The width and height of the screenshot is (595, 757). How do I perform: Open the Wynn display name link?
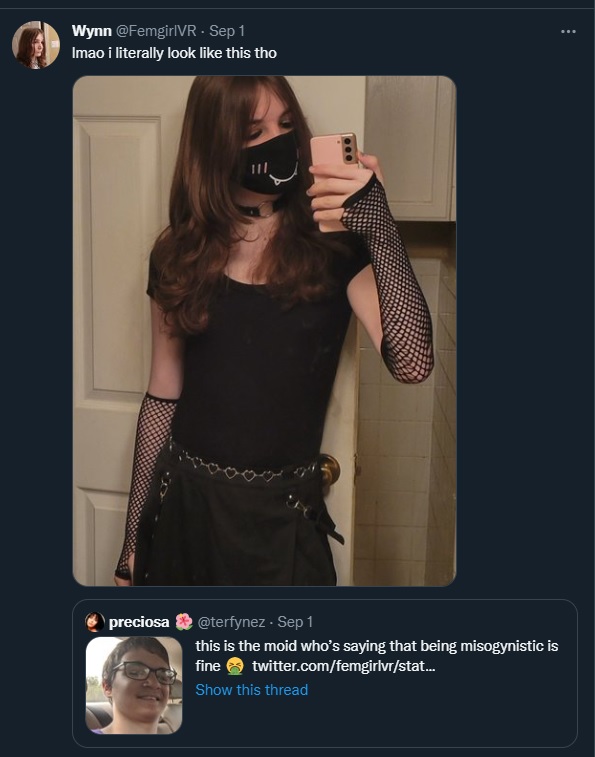pos(92,31)
